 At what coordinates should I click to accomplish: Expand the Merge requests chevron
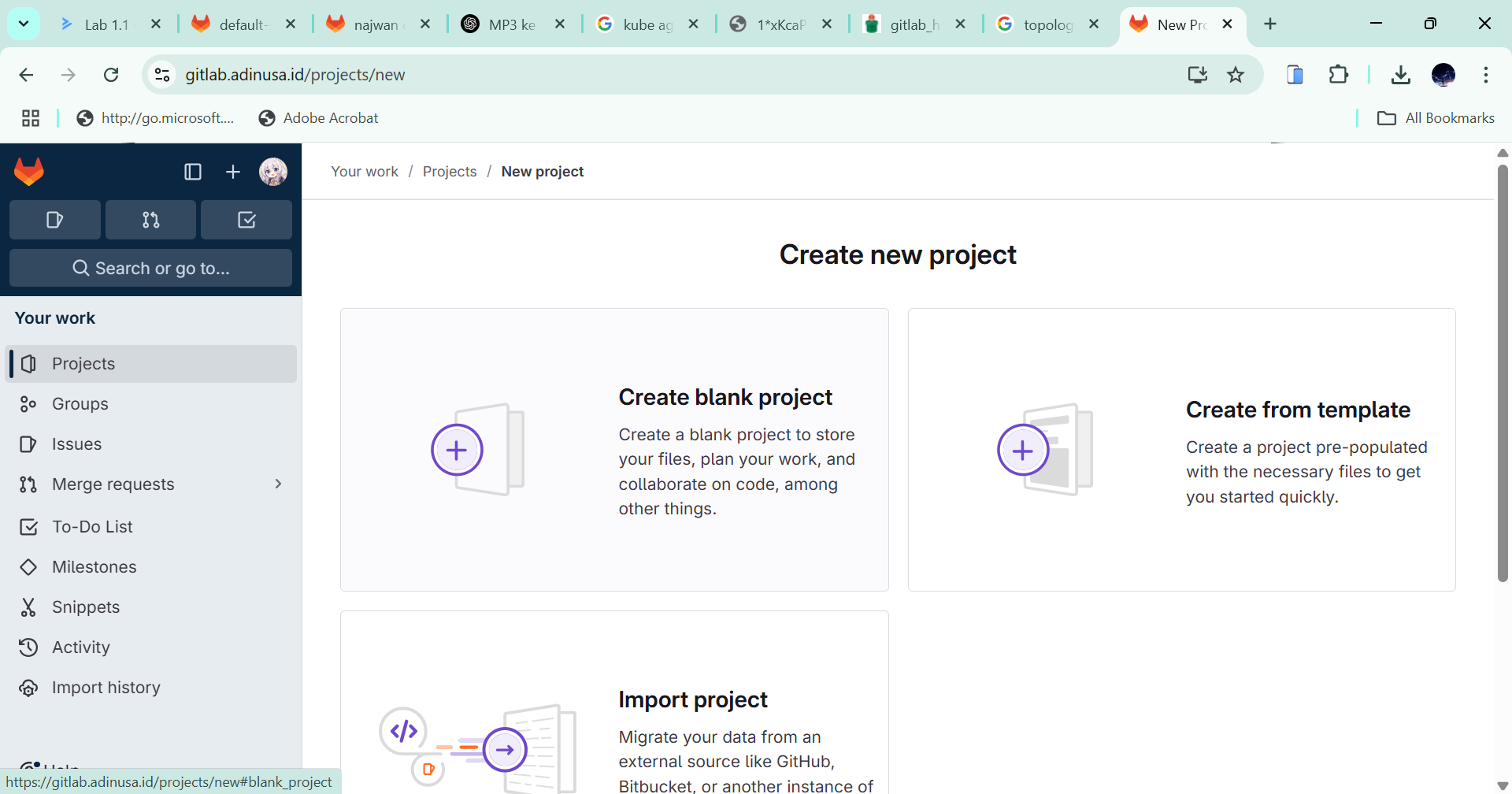[278, 484]
